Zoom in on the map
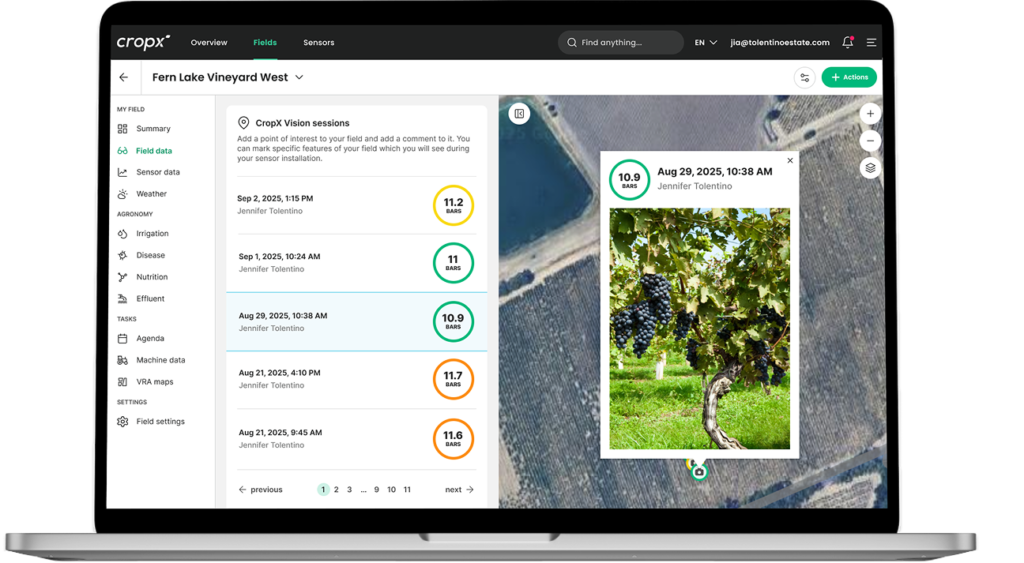1024x563 pixels. tap(870, 114)
